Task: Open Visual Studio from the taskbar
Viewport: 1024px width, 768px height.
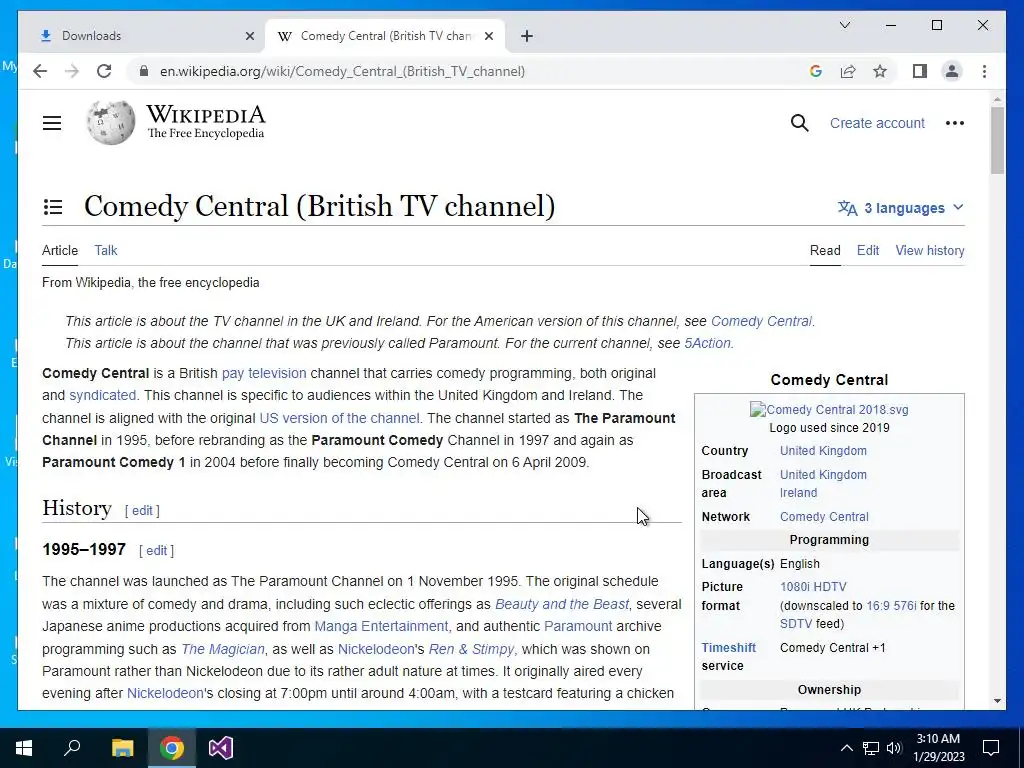Action: 221,748
